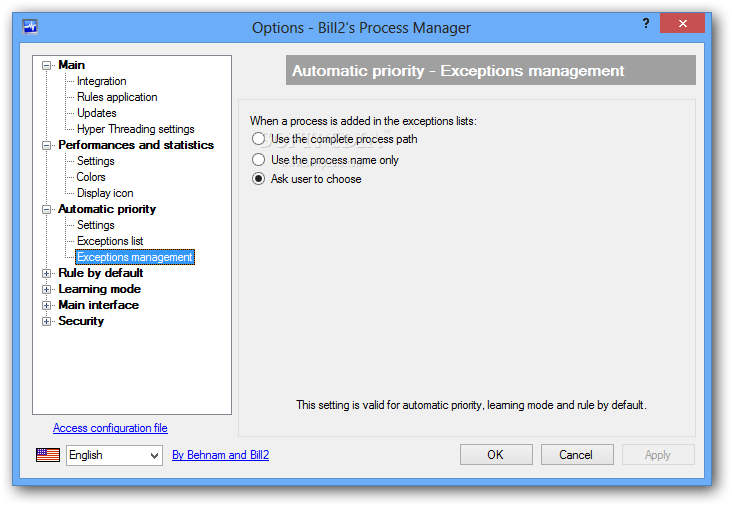Select Ask user to choose option
The width and height of the screenshot is (732, 506).
(x=258, y=179)
